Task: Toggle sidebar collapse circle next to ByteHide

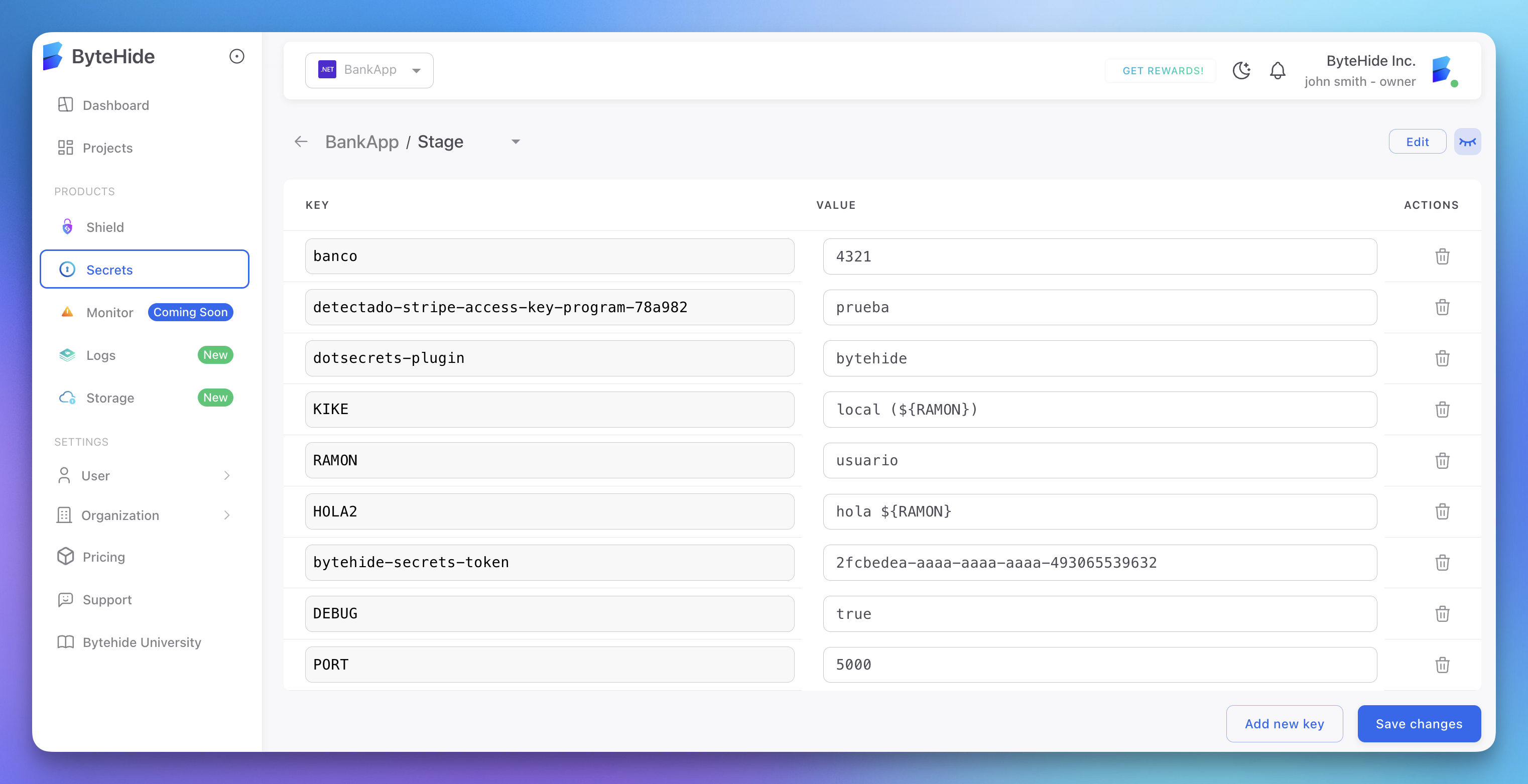Action: (236, 56)
